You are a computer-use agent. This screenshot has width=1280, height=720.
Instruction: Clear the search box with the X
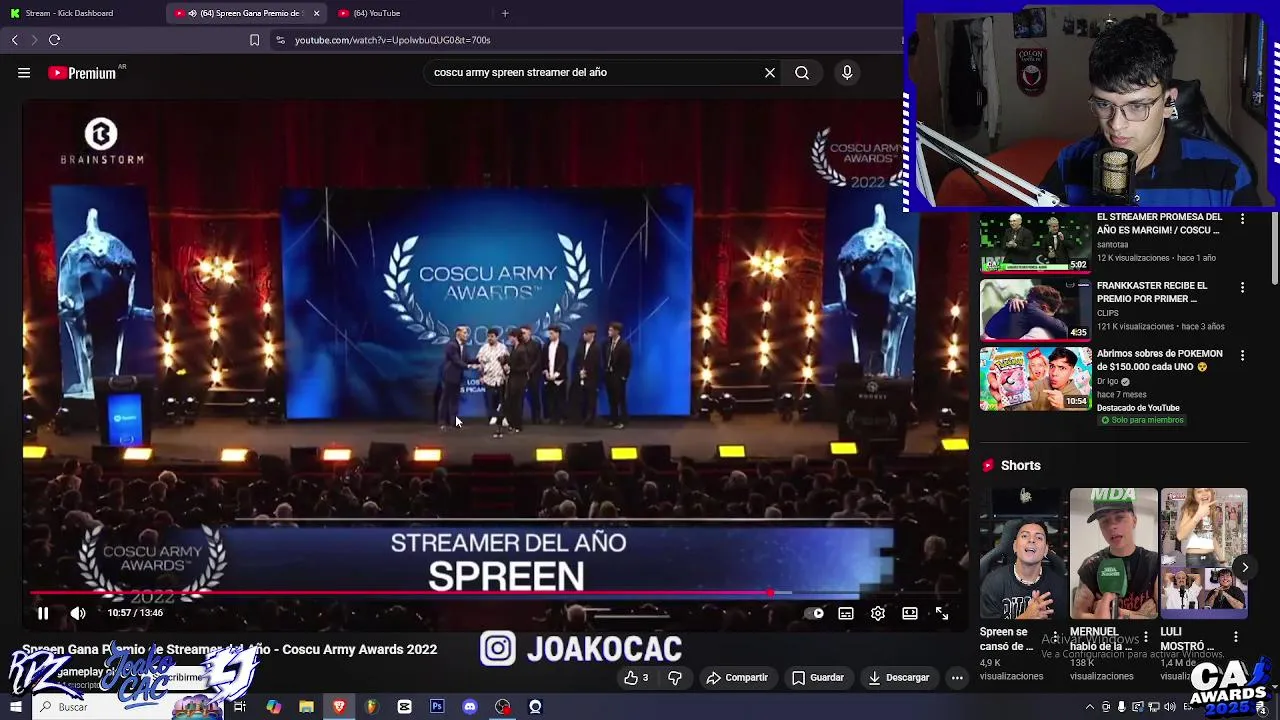click(x=770, y=72)
